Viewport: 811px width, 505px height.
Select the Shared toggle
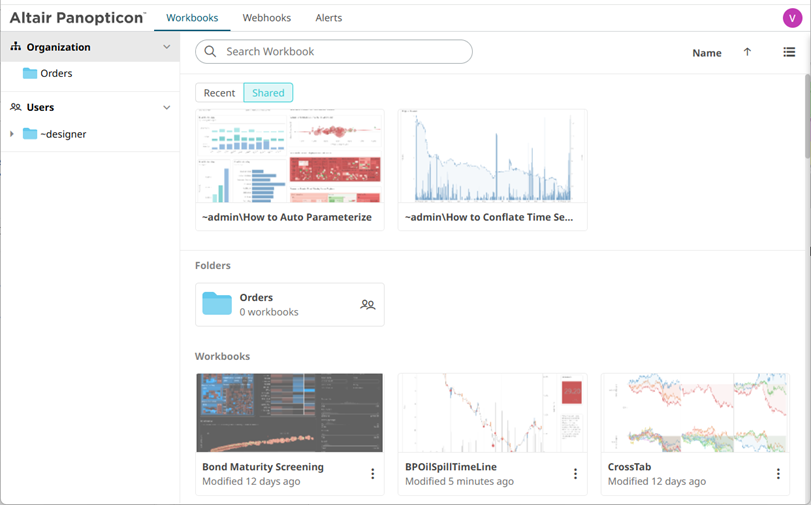tap(268, 93)
